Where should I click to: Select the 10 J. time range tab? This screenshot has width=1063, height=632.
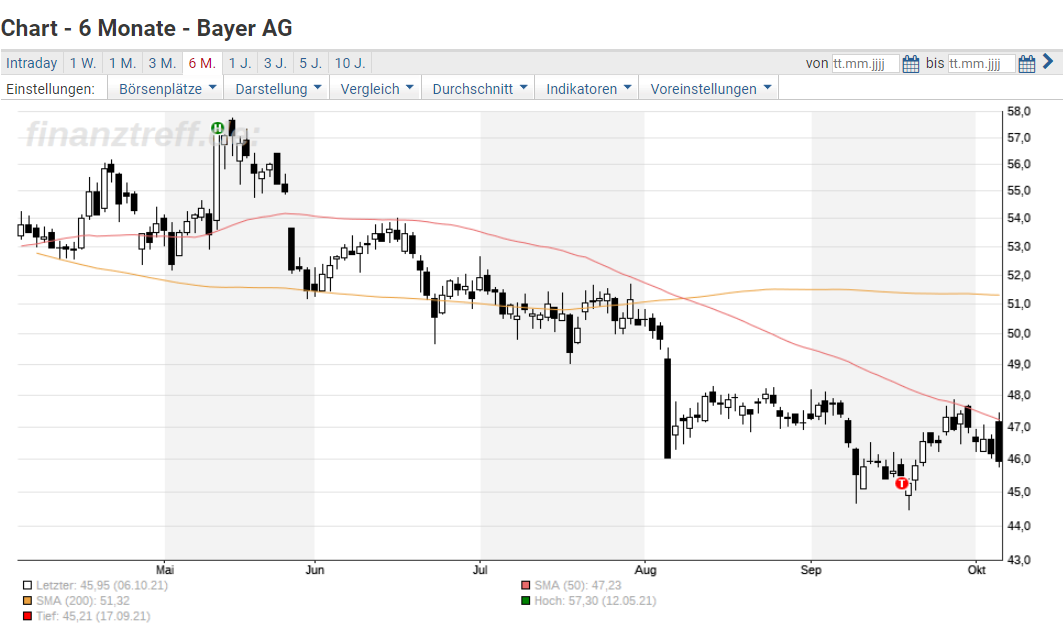tap(350, 63)
